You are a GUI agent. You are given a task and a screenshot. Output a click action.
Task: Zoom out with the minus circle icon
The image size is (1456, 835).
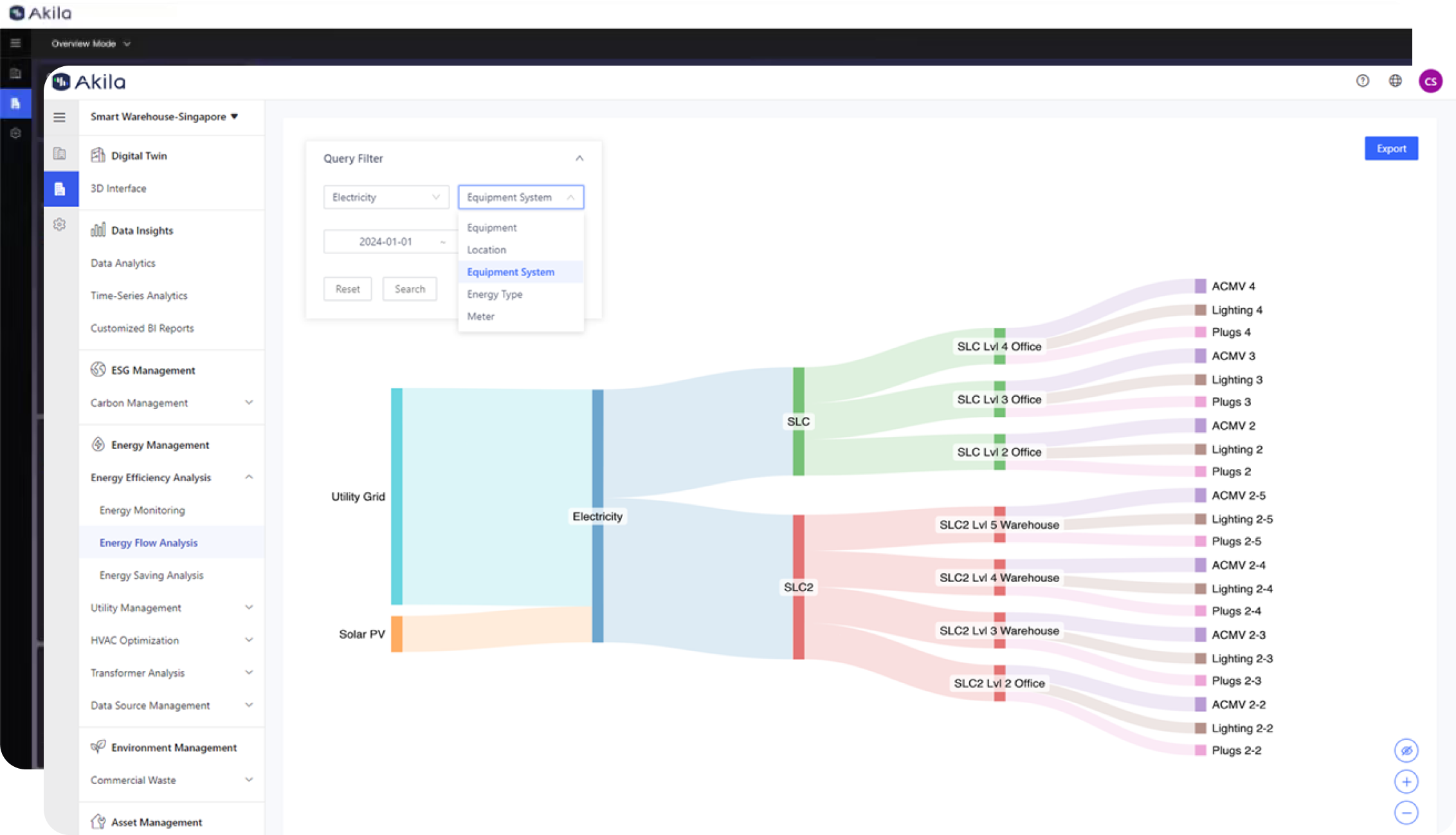[x=1406, y=812]
